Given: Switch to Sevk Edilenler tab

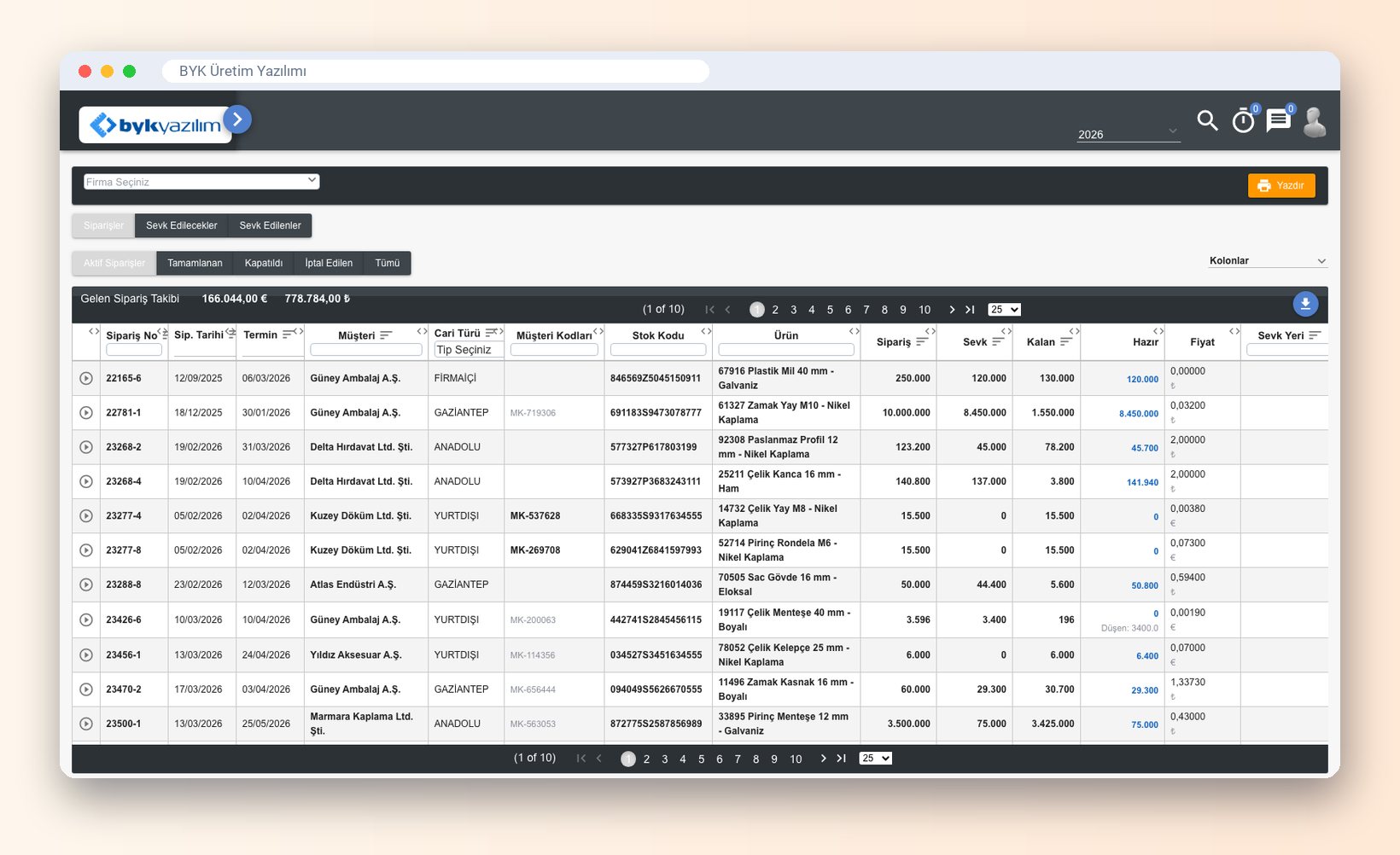Looking at the screenshot, I should click(x=270, y=225).
